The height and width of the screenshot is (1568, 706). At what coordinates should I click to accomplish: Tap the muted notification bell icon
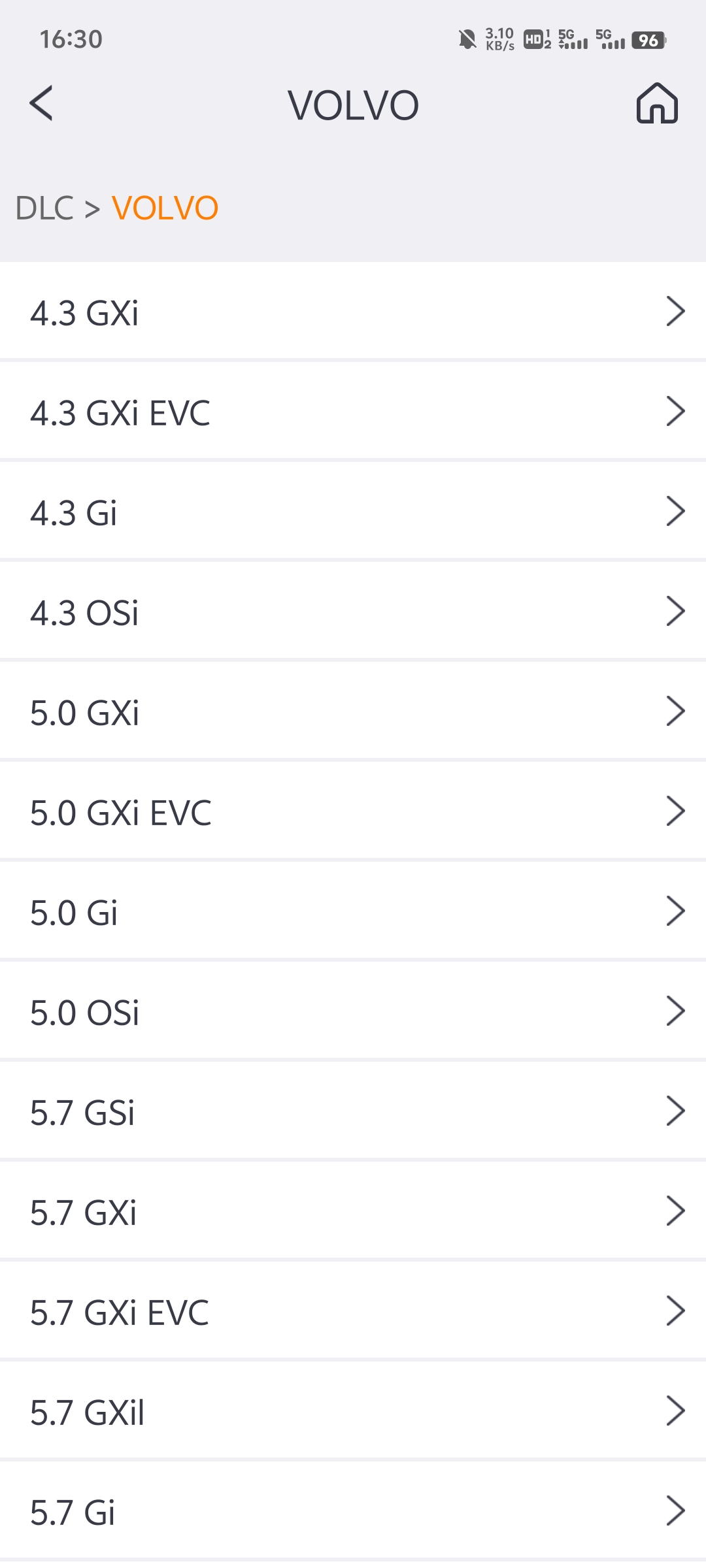coord(467,40)
